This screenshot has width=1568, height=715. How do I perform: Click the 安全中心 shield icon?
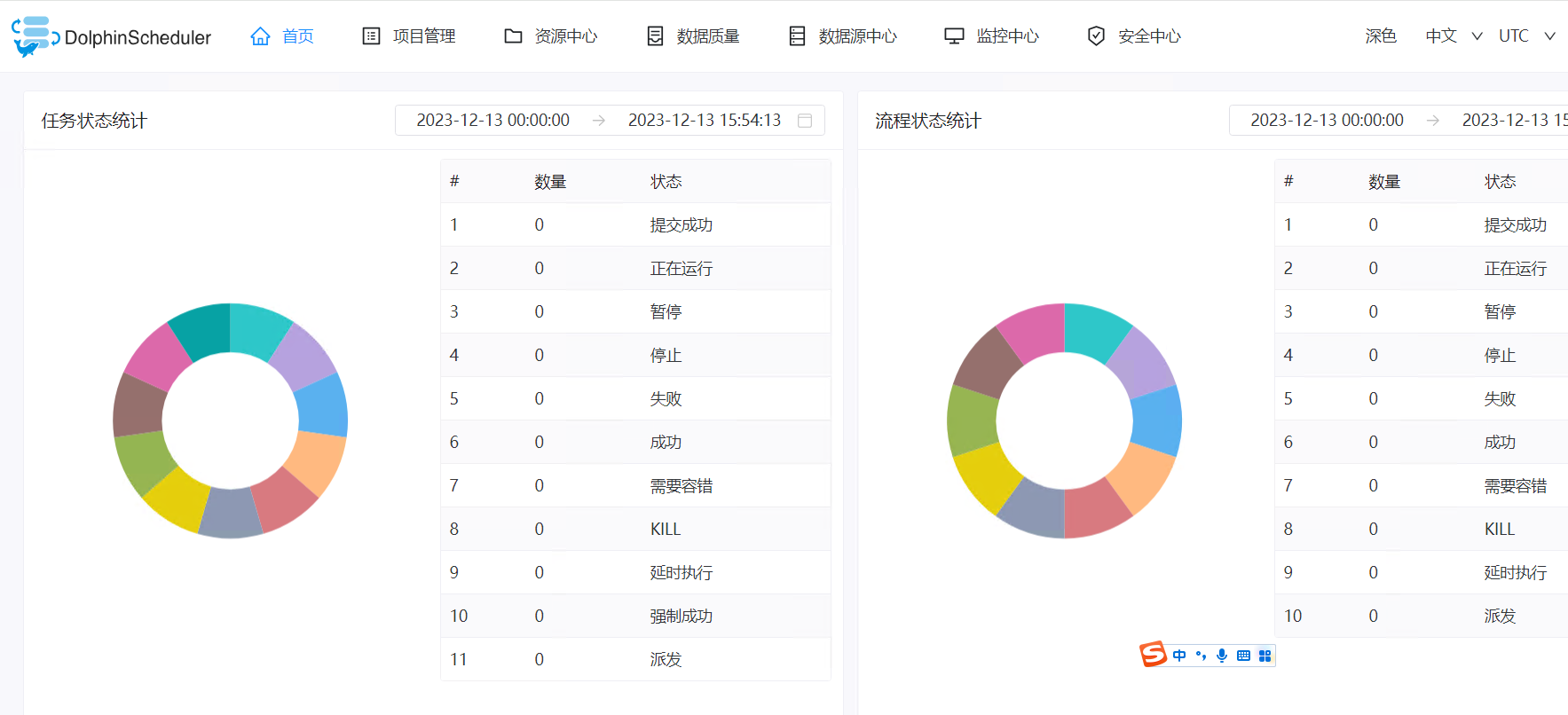[x=1096, y=36]
